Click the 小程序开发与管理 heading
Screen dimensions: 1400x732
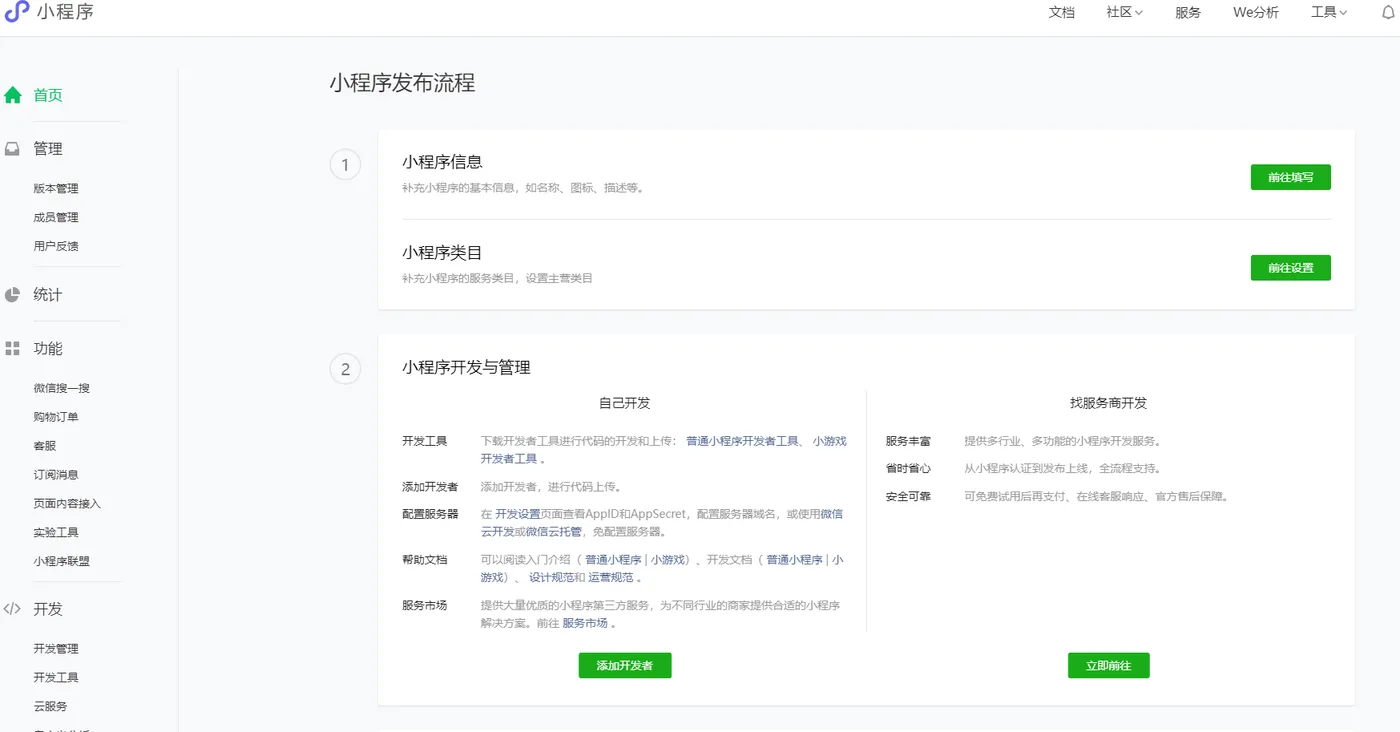click(x=466, y=367)
